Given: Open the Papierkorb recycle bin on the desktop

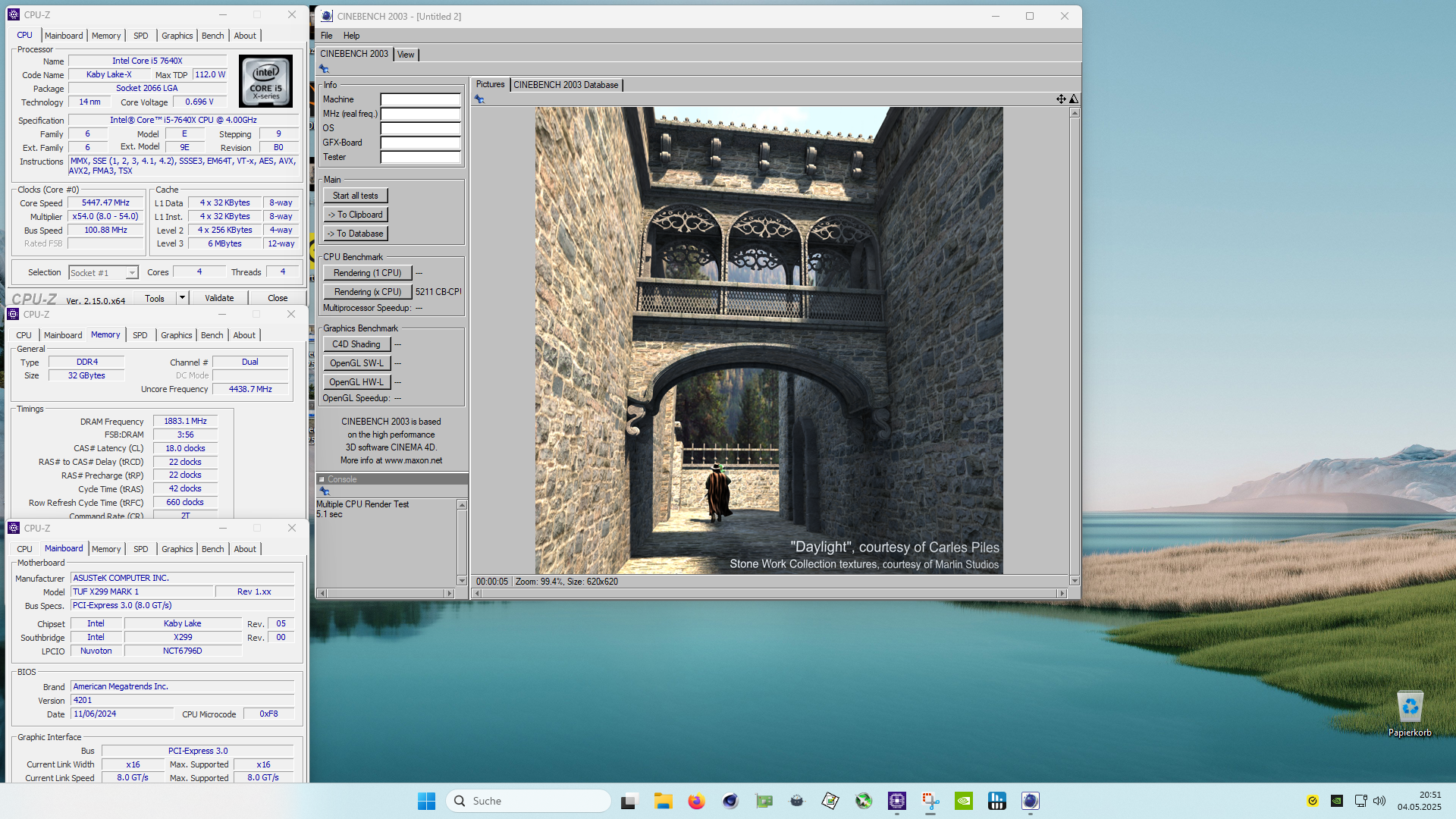Looking at the screenshot, I should pos(1410,714).
